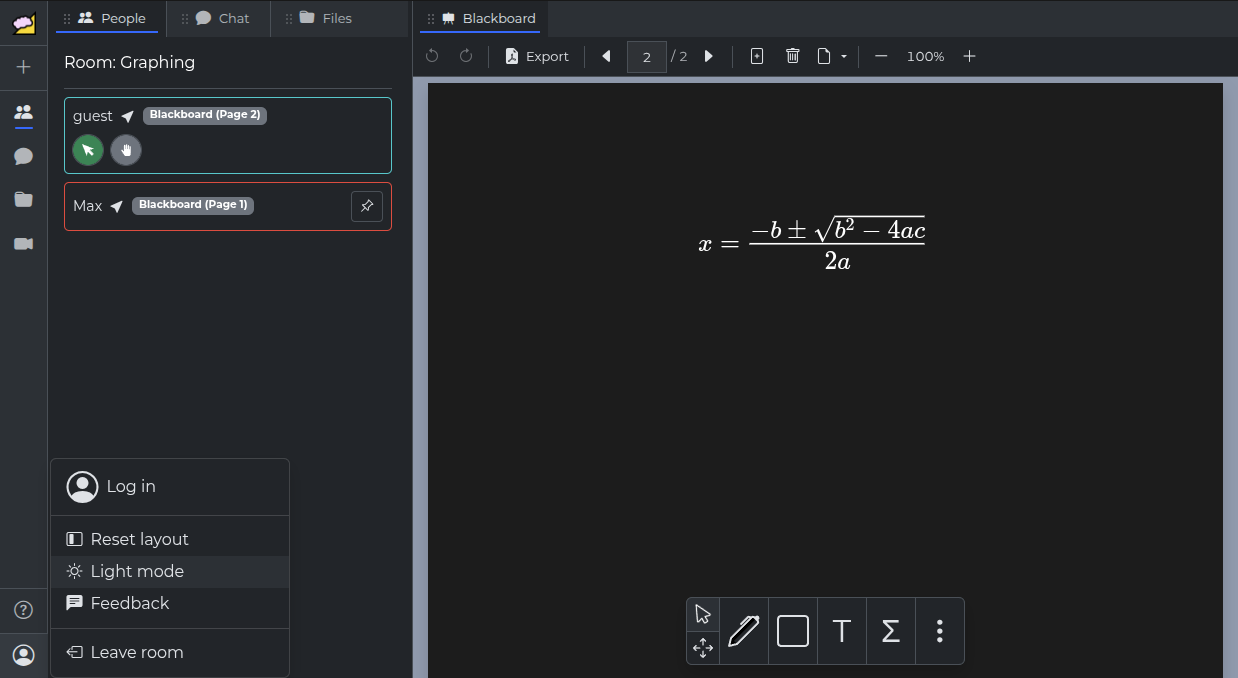Image resolution: width=1238 pixels, height=678 pixels.
Task: Toggle the guest cursor sharing button
Action: pos(88,150)
